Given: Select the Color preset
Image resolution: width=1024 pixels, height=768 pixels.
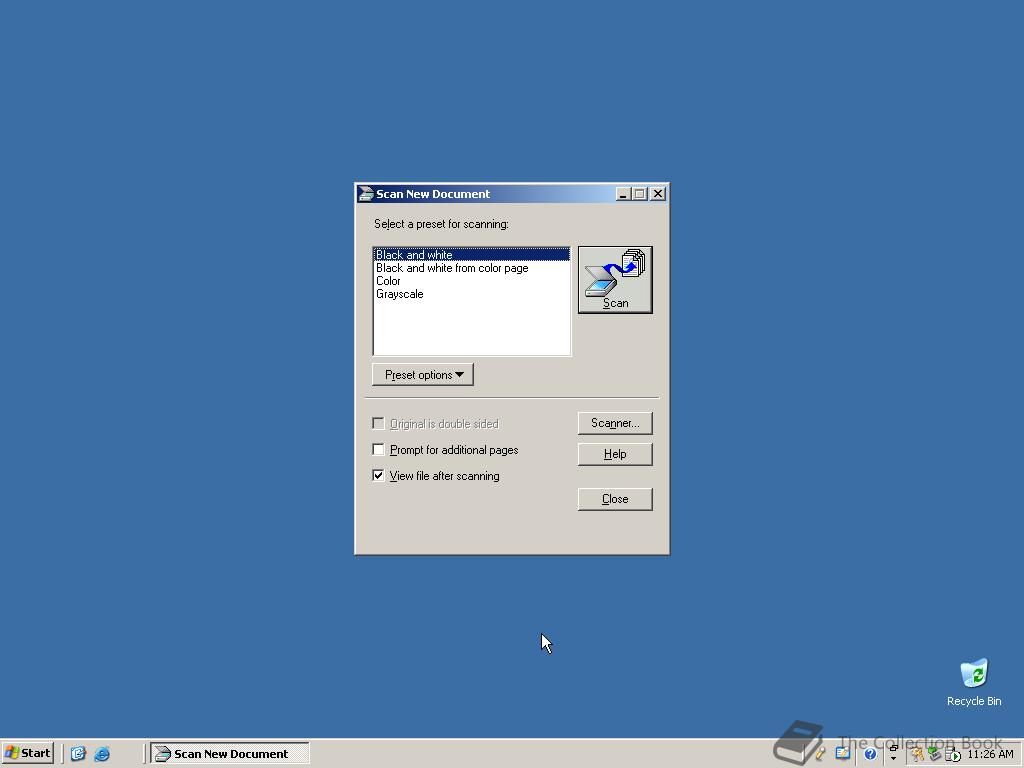Looking at the screenshot, I should pyautogui.click(x=471, y=281).
